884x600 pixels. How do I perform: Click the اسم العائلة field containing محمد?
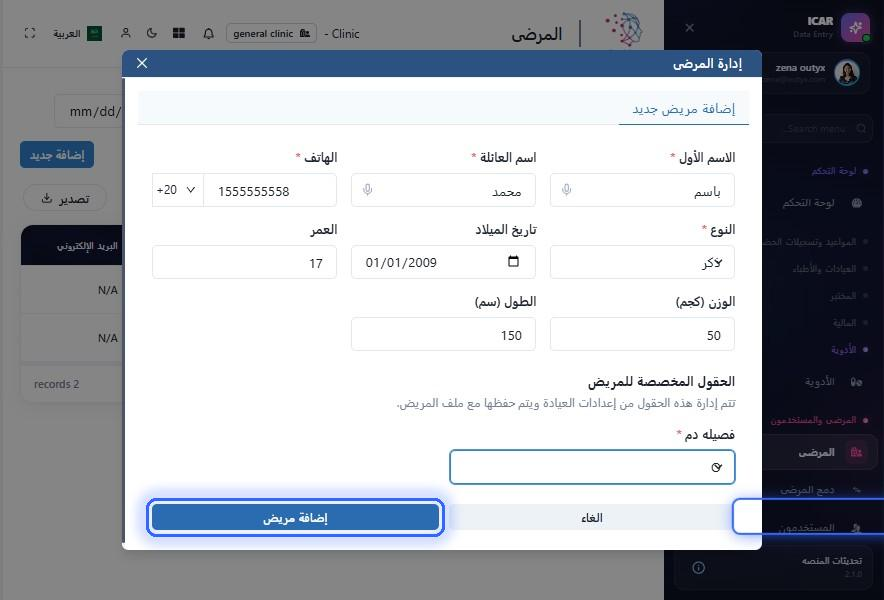point(443,190)
